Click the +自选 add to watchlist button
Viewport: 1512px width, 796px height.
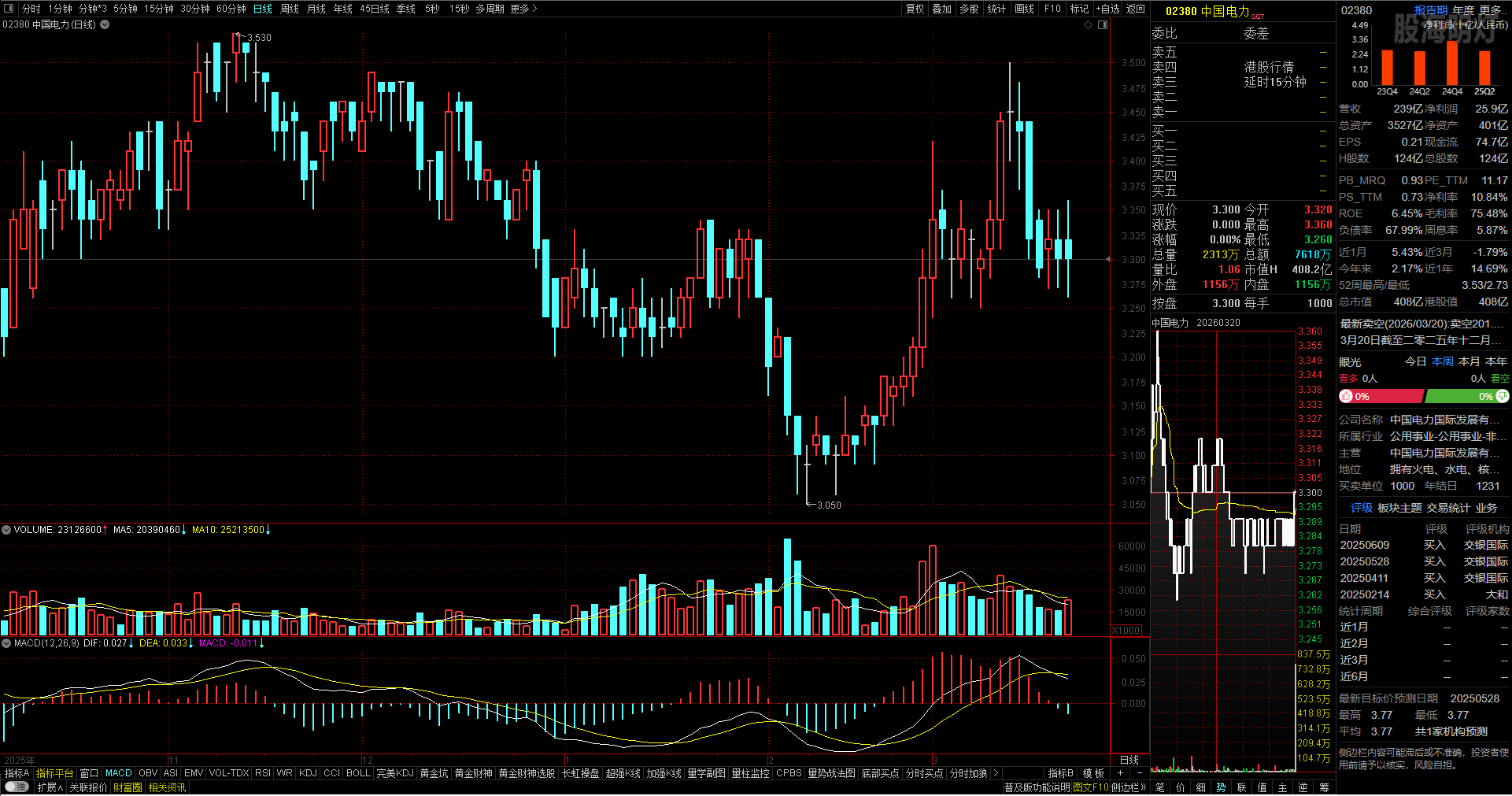(1109, 9)
